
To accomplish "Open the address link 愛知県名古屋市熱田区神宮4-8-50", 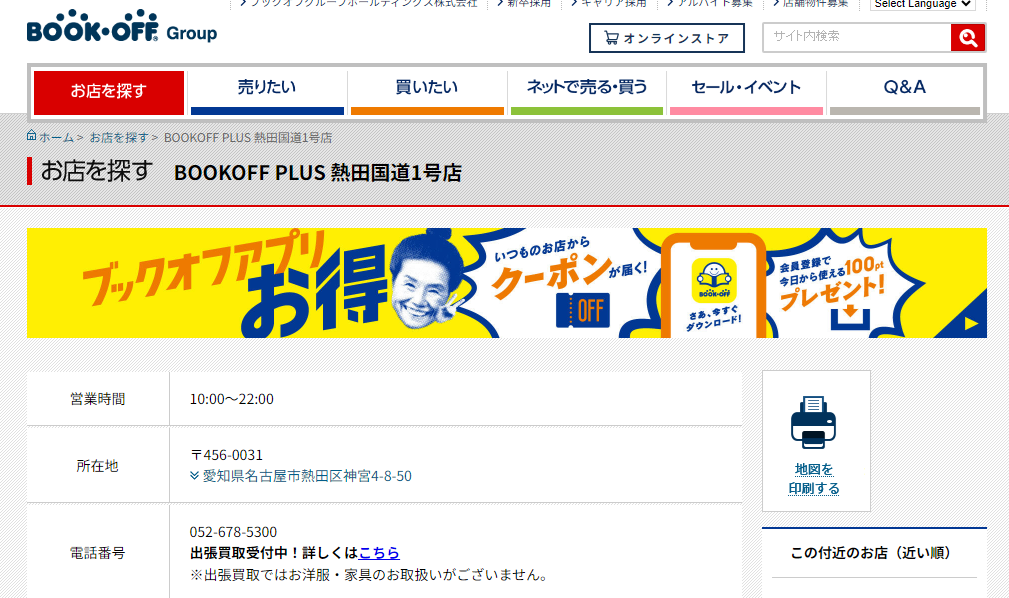I will [307, 476].
